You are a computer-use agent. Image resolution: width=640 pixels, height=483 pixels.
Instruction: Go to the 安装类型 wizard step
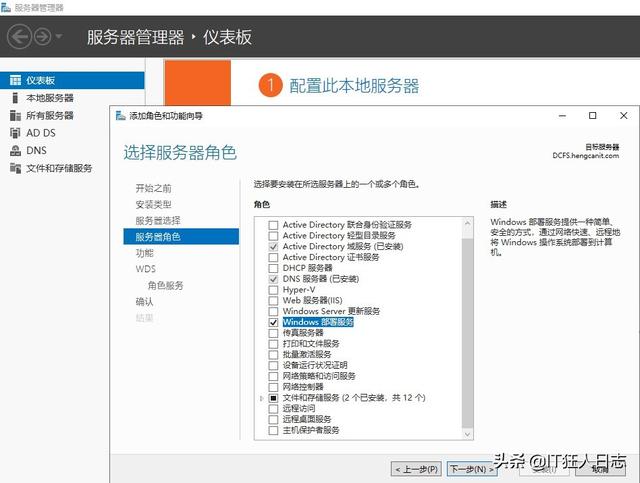pyautogui.click(x=153, y=205)
